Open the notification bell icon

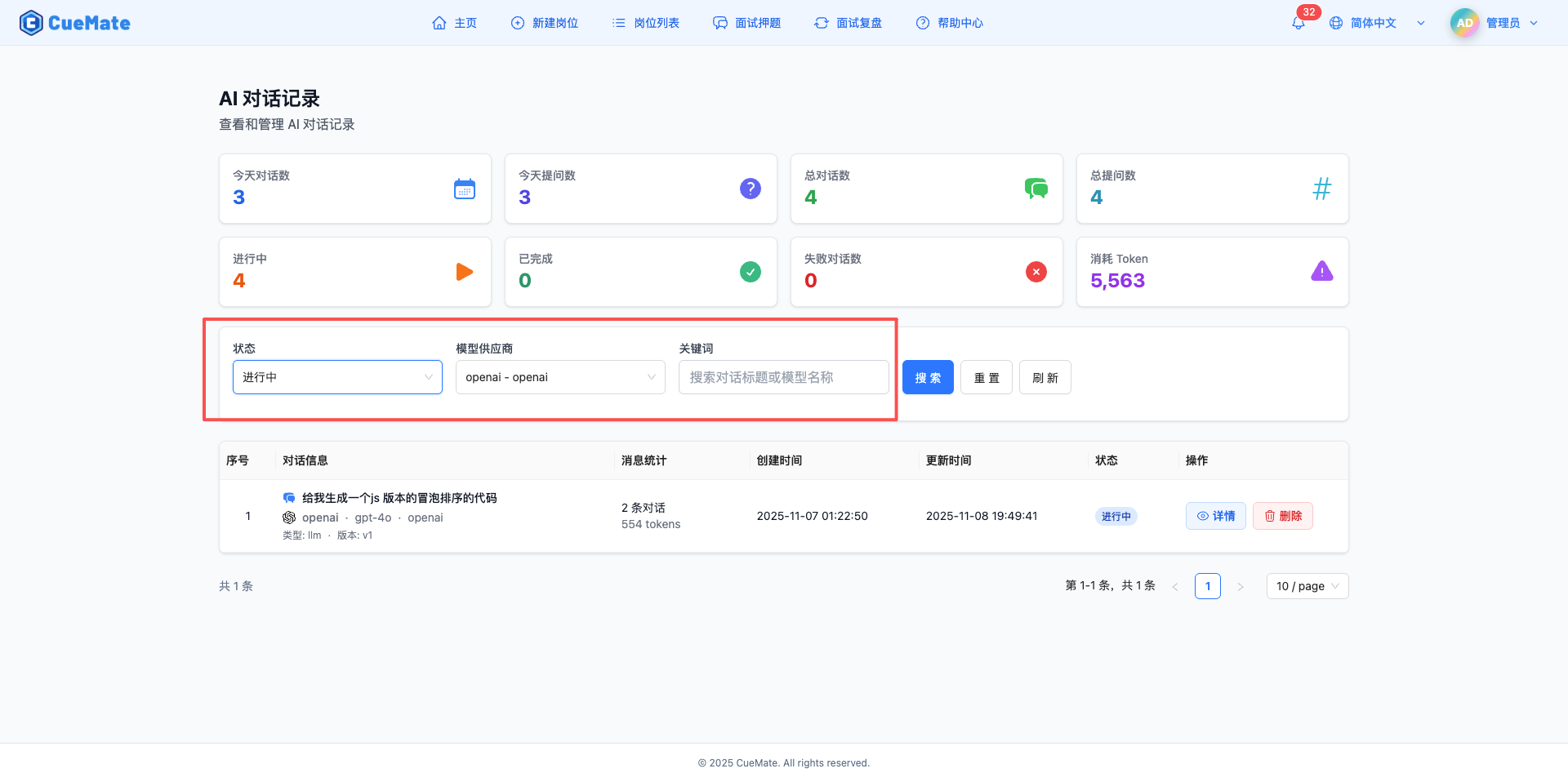click(x=1297, y=23)
